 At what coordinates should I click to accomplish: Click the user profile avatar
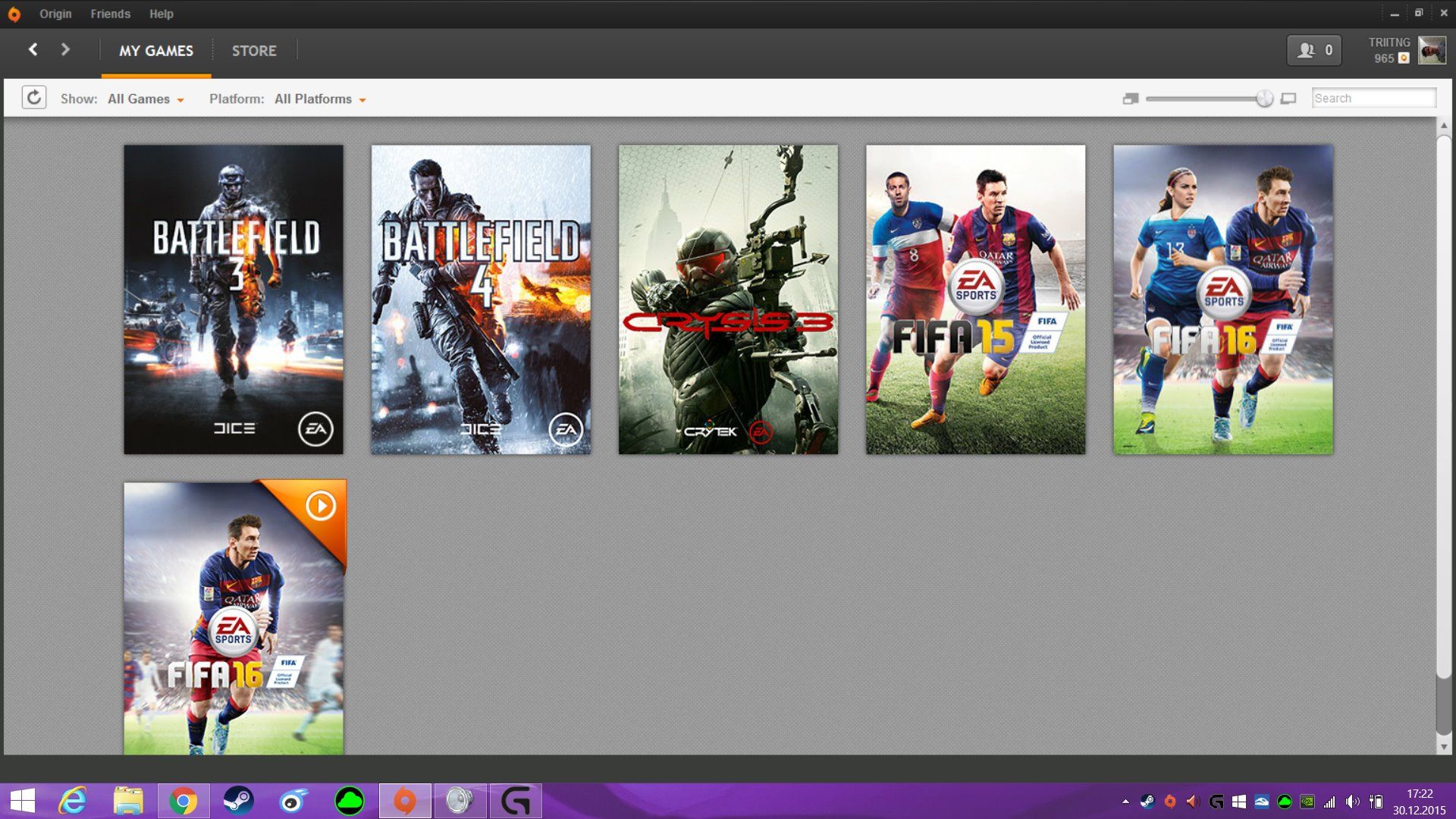pyautogui.click(x=1432, y=50)
